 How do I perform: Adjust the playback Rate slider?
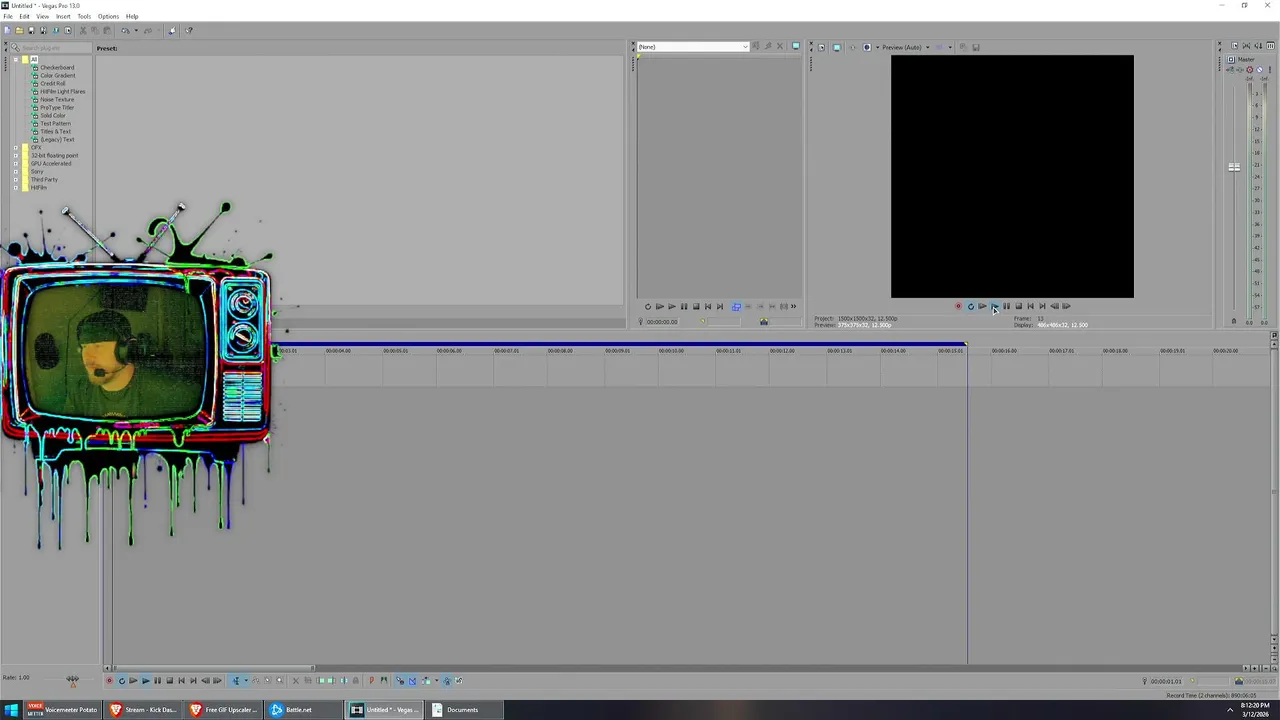click(72, 680)
